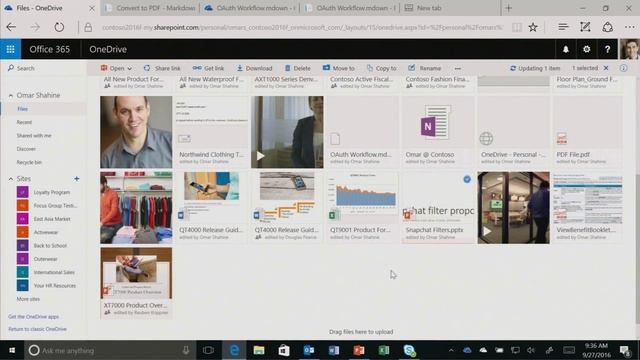Open Word from the taskbar

click(x=334, y=350)
